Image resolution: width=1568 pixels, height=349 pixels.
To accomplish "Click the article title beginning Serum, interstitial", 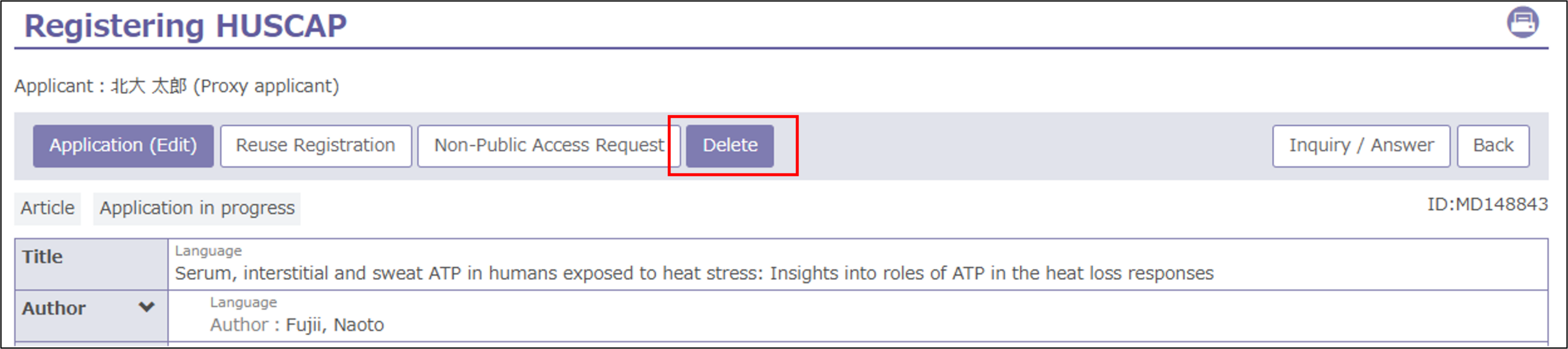I will click(694, 273).
